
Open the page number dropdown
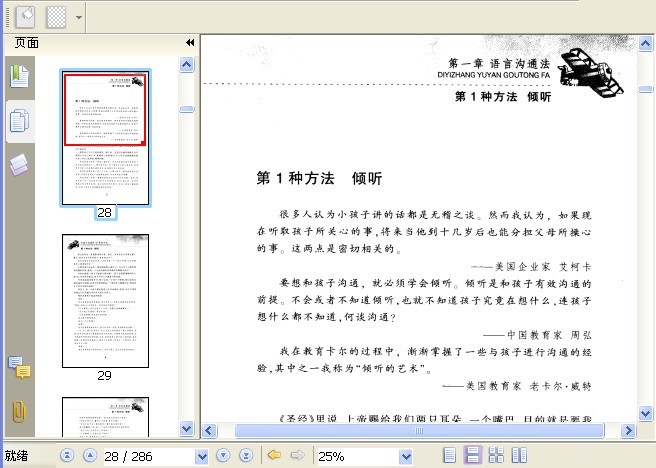pos(202,456)
